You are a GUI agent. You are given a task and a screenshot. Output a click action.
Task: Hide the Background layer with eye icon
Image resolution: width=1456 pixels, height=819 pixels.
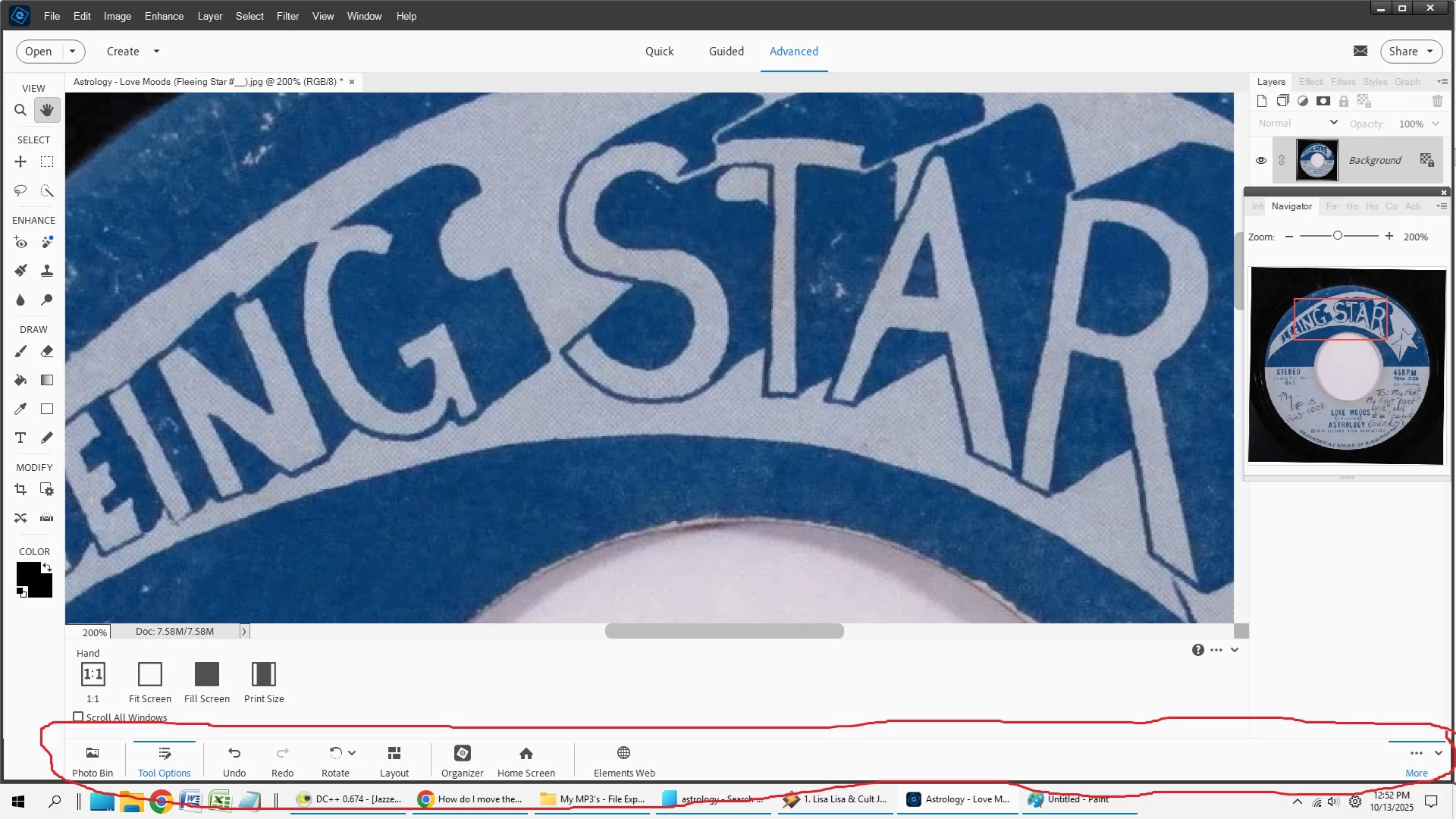[1260, 161]
